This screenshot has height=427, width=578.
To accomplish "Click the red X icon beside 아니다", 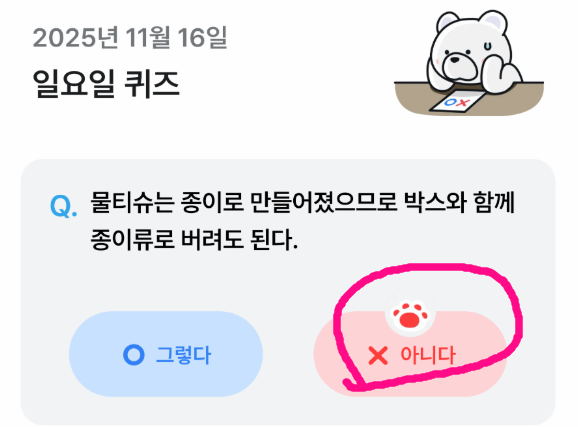I will [378, 355].
